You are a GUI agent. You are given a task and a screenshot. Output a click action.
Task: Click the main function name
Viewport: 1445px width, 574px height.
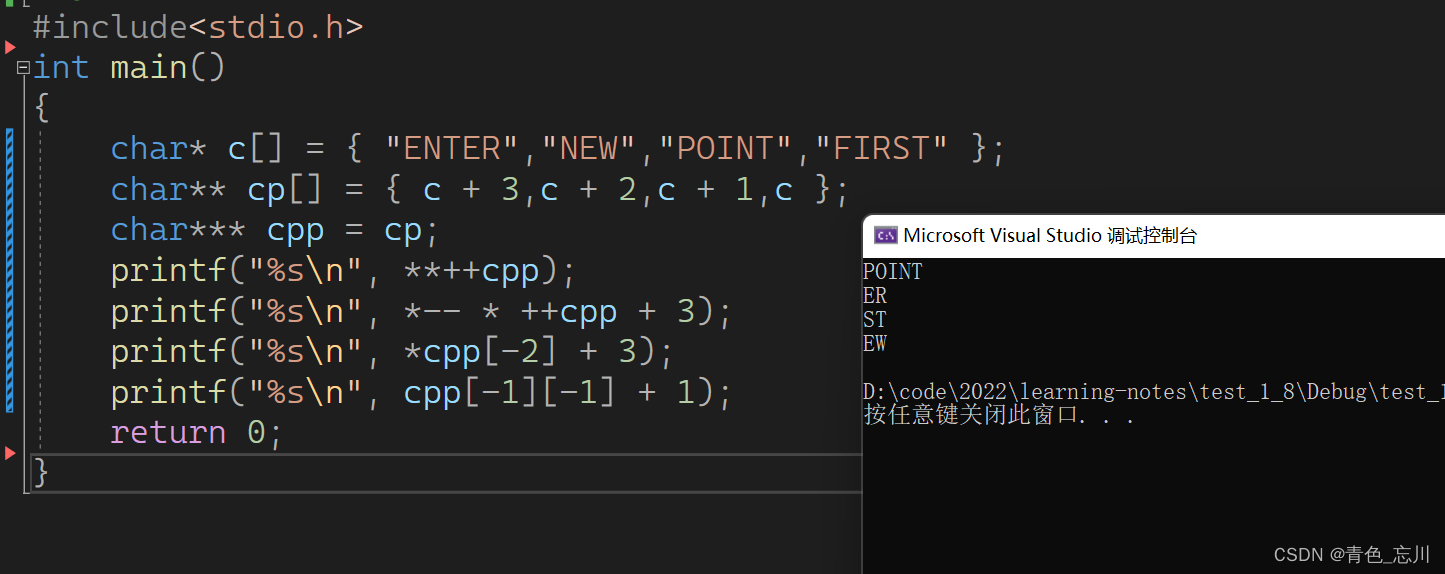pos(149,68)
